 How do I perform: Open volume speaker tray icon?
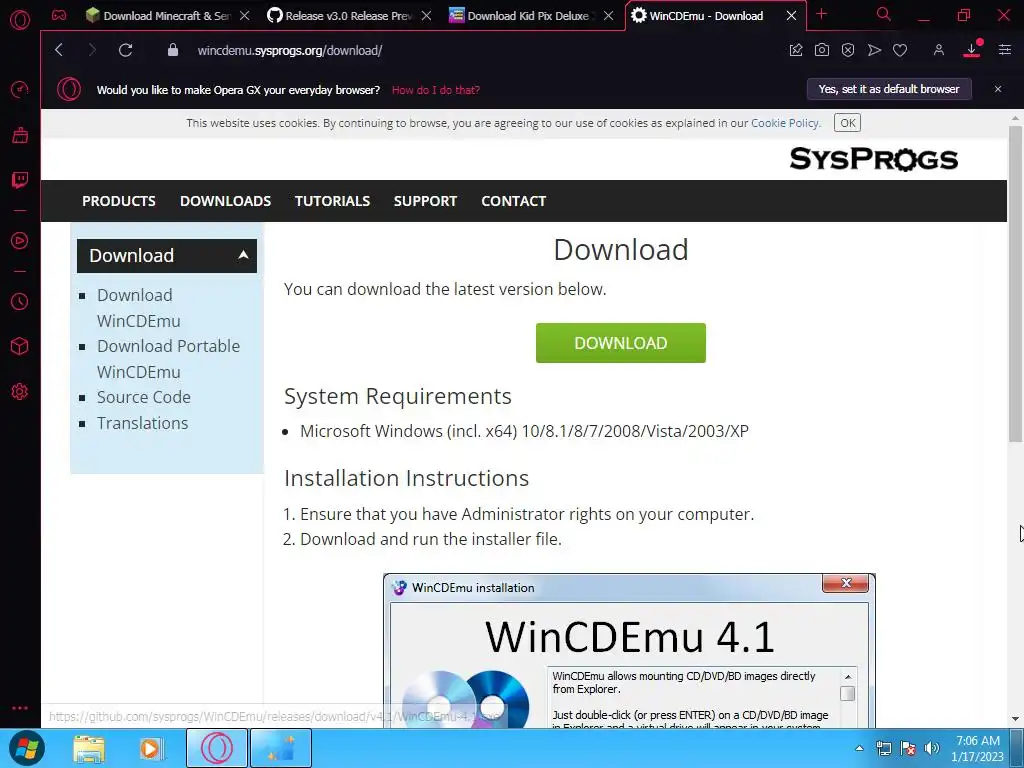point(932,748)
